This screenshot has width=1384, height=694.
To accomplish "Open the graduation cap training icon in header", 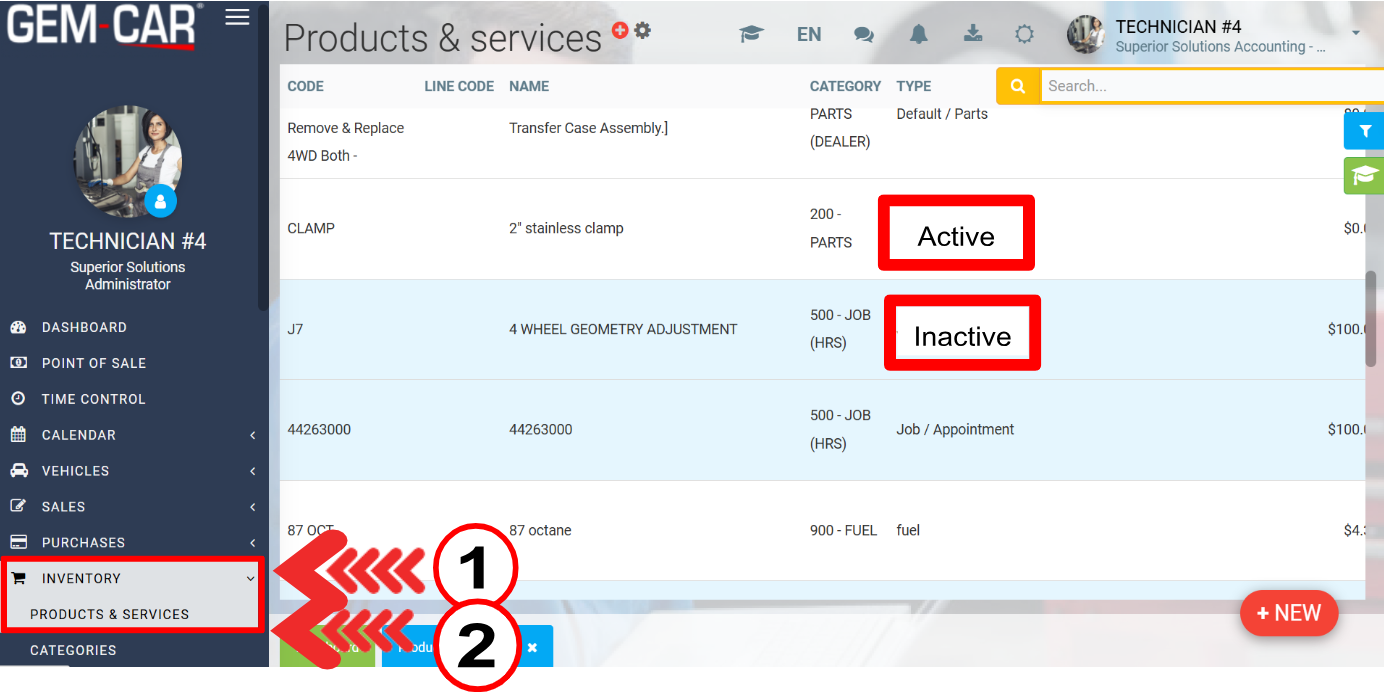I will click(750, 34).
